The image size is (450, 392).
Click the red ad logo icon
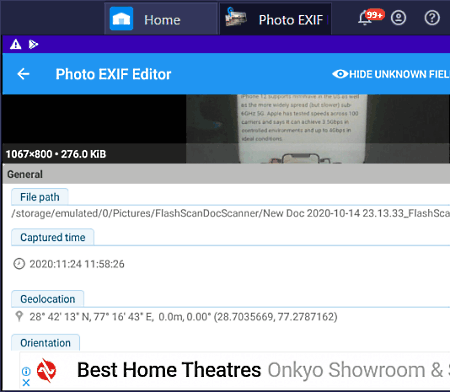(46, 370)
